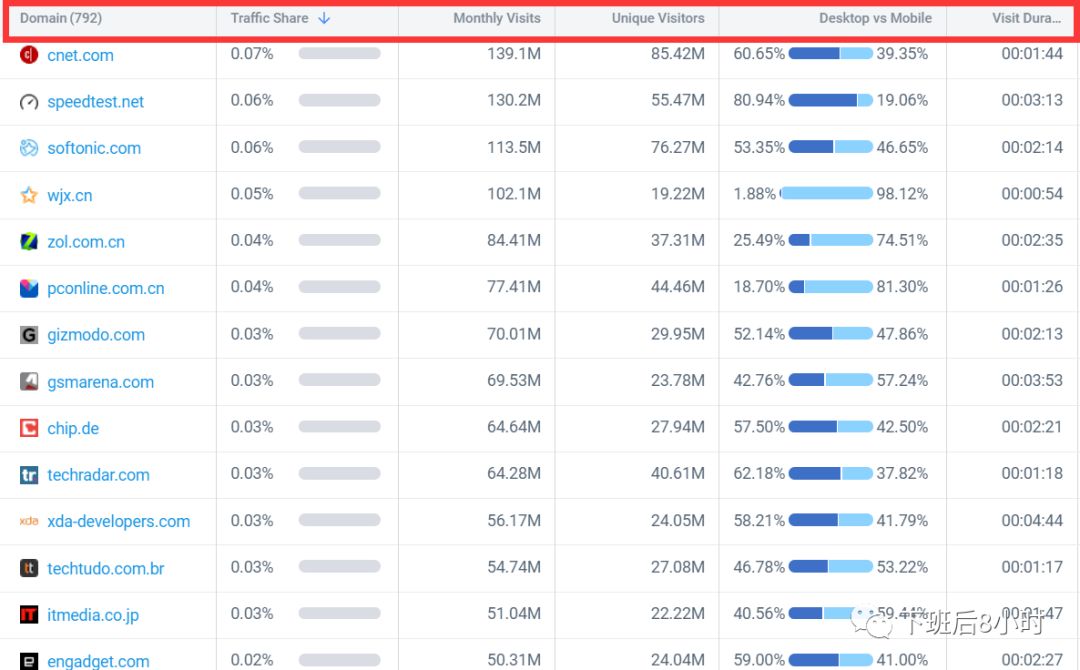Click the techtudo.com.br favicon
Viewport: 1080px width, 670px height.
[29, 568]
